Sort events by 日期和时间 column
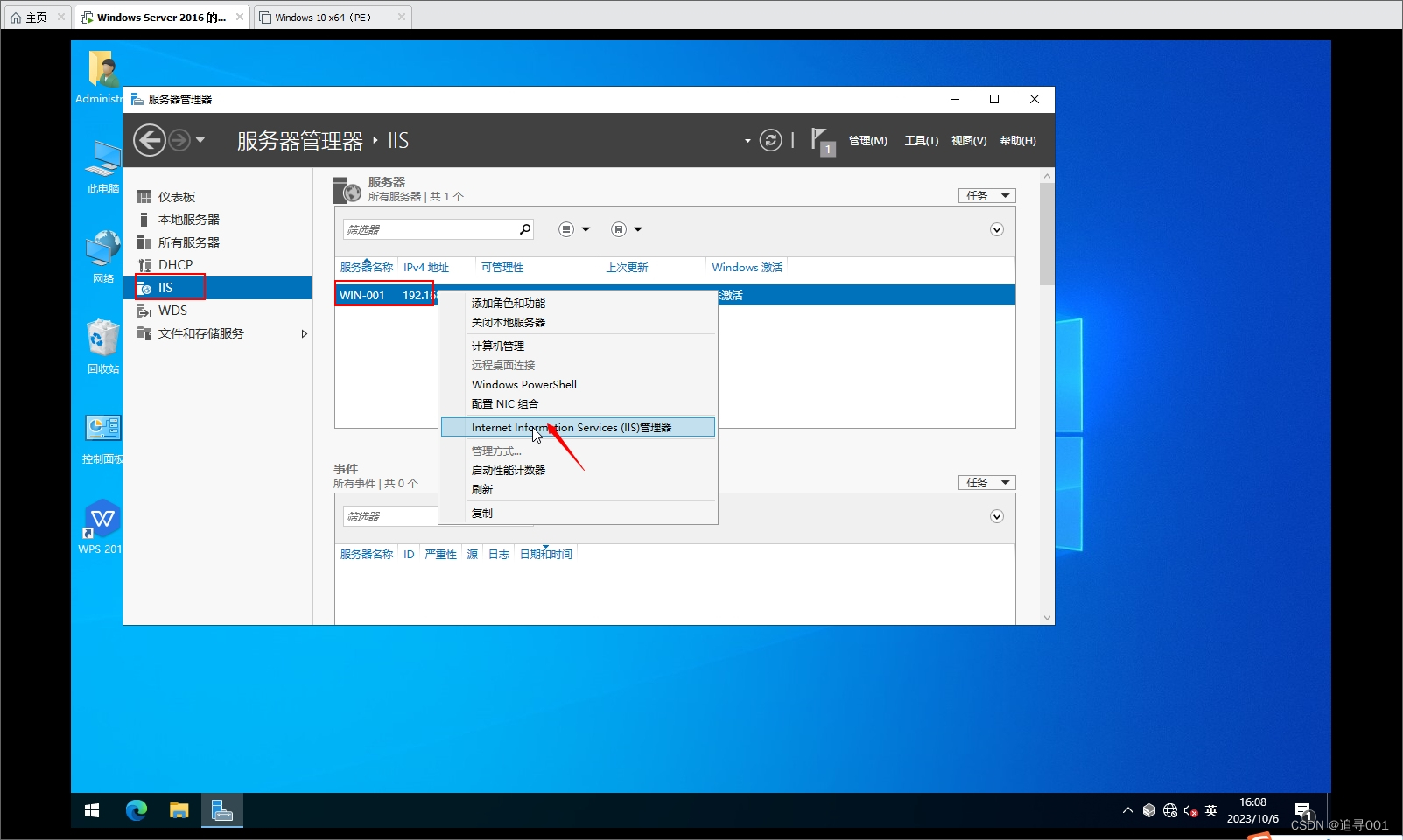The height and width of the screenshot is (840, 1403). 546,555
